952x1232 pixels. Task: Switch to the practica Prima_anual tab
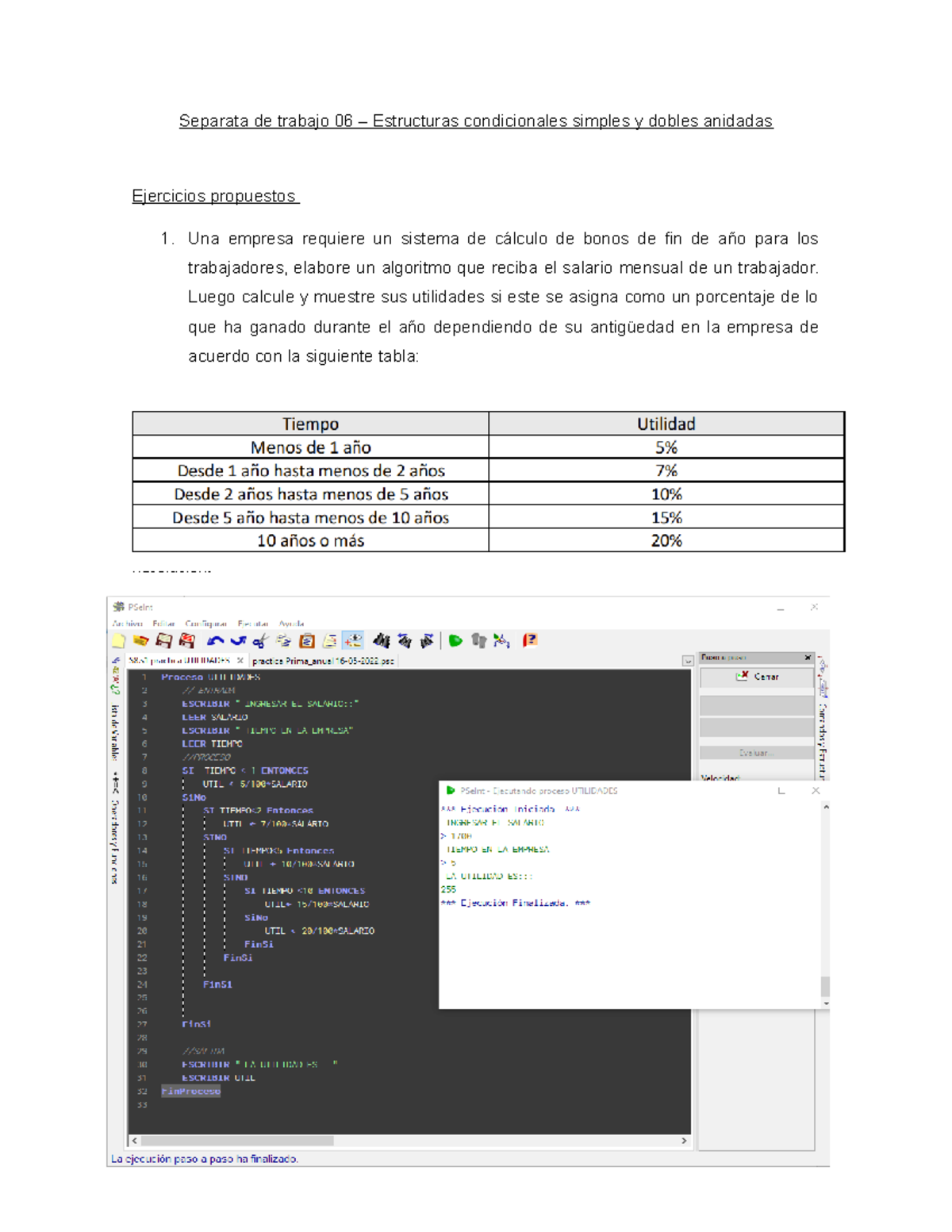[x=322, y=661]
